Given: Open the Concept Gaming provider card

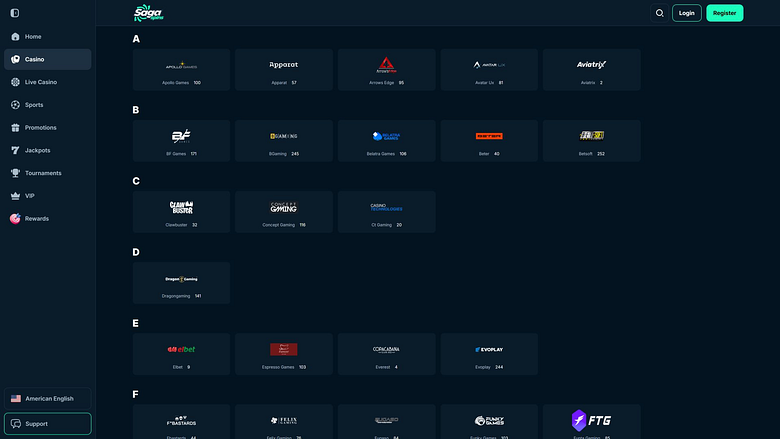Looking at the screenshot, I should [x=284, y=212].
